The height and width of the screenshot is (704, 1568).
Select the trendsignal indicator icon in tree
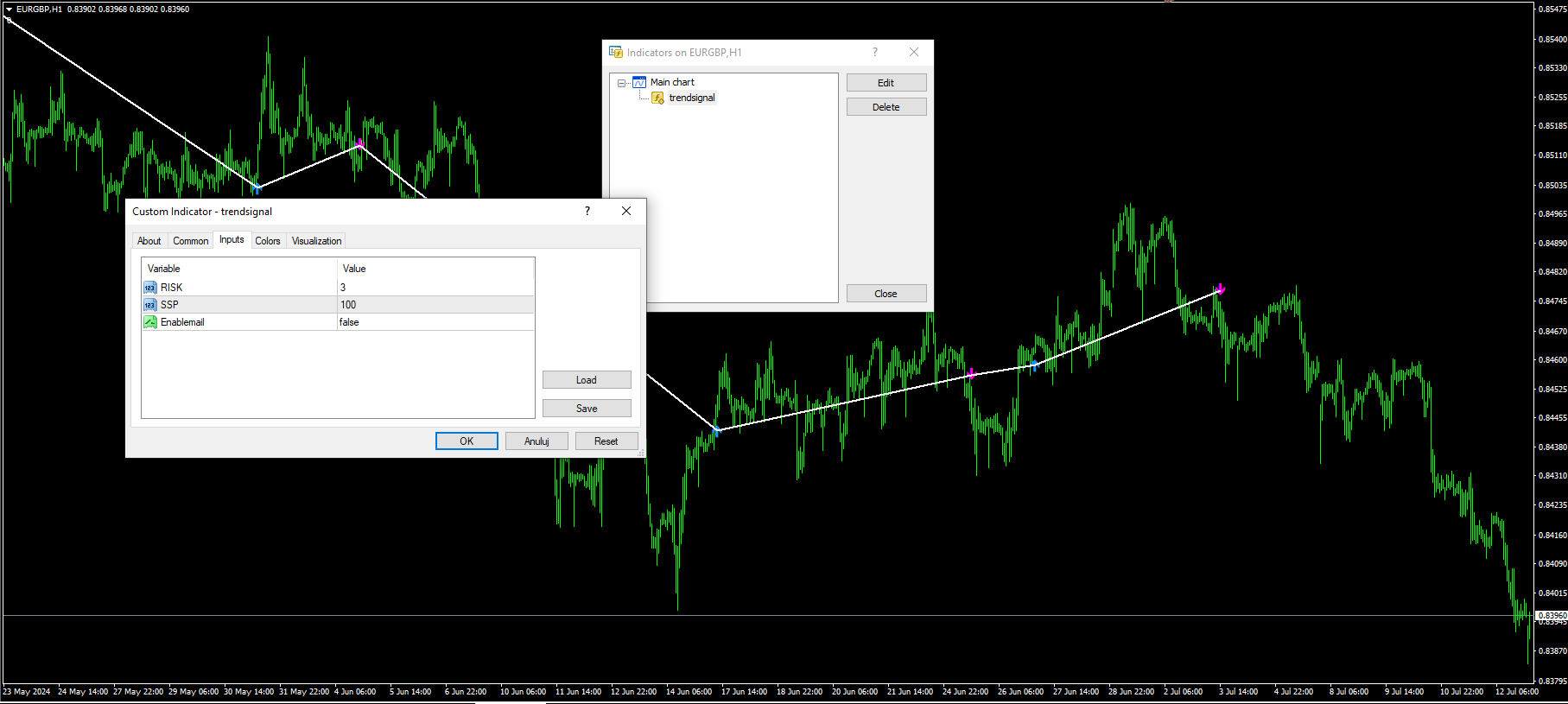658,98
